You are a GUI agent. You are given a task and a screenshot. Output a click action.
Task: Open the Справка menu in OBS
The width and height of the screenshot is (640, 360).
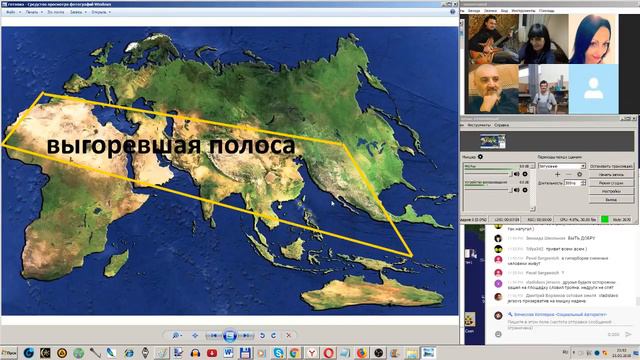point(501,125)
